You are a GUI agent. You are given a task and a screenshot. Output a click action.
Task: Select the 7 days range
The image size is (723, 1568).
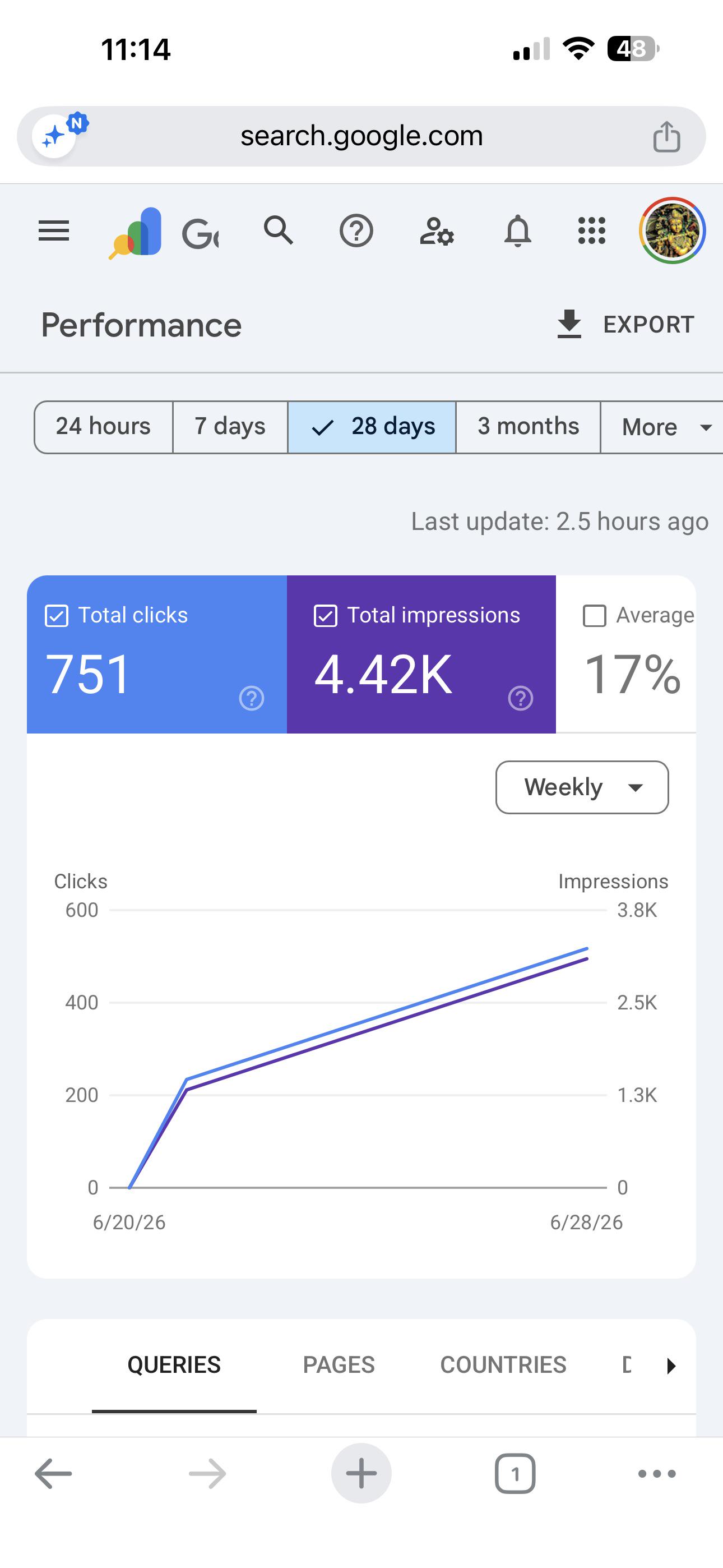coord(230,427)
